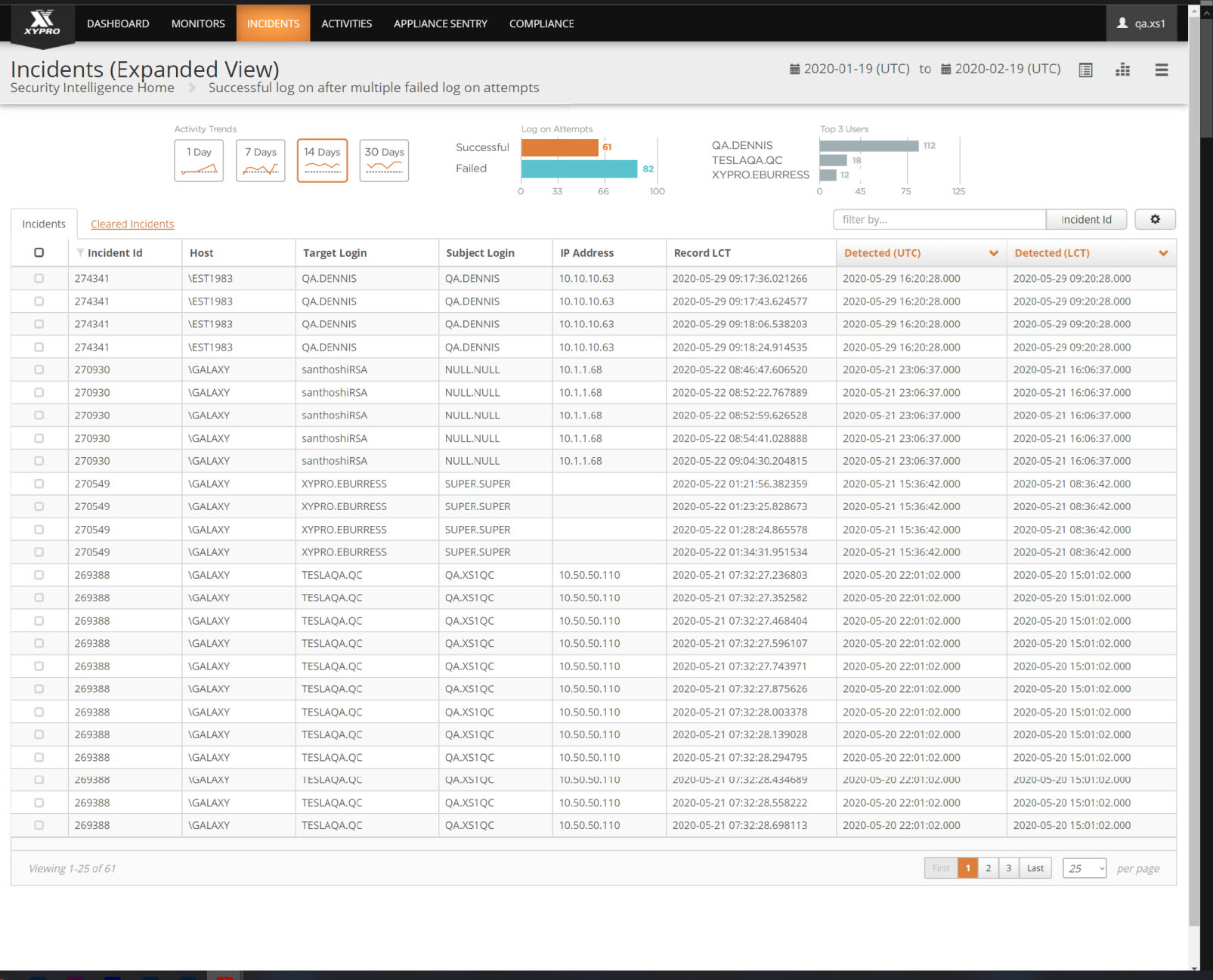Click the XYPRO.EBURRESS top user bar

pyautogui.click(x=828, y=175)
